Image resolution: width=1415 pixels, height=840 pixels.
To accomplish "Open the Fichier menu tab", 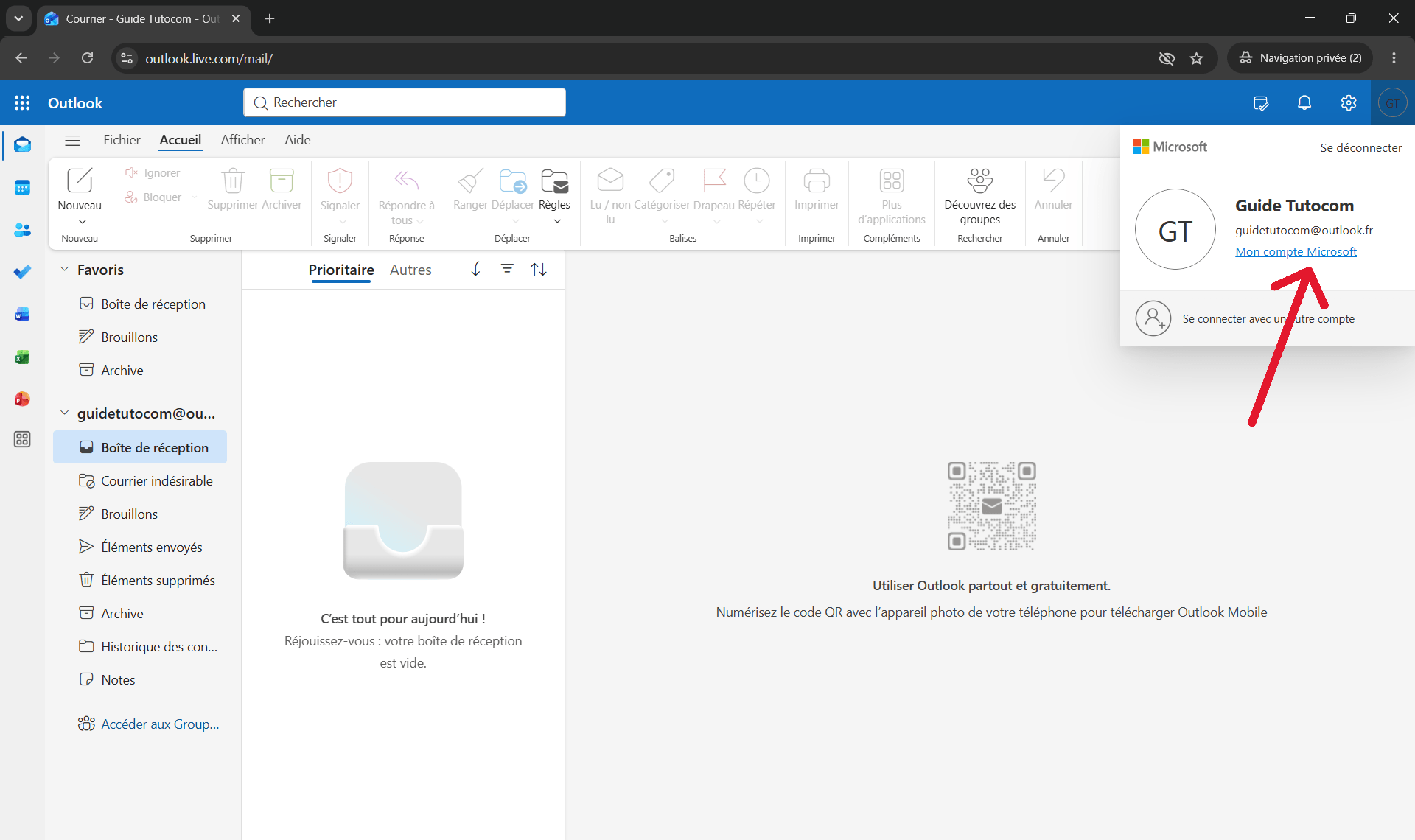I will pos(122,140).
